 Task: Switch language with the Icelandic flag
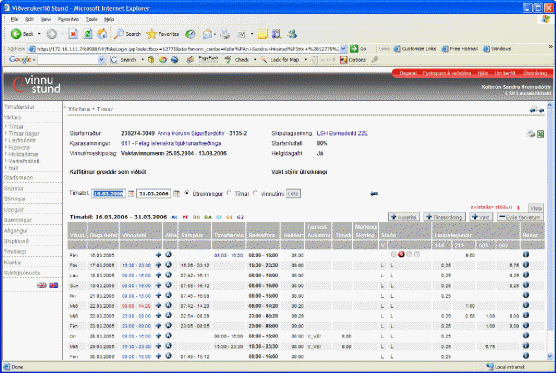coord(54,285)
